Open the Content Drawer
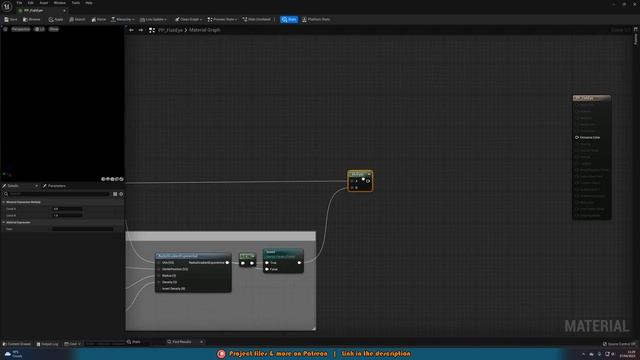 point(17,344)
